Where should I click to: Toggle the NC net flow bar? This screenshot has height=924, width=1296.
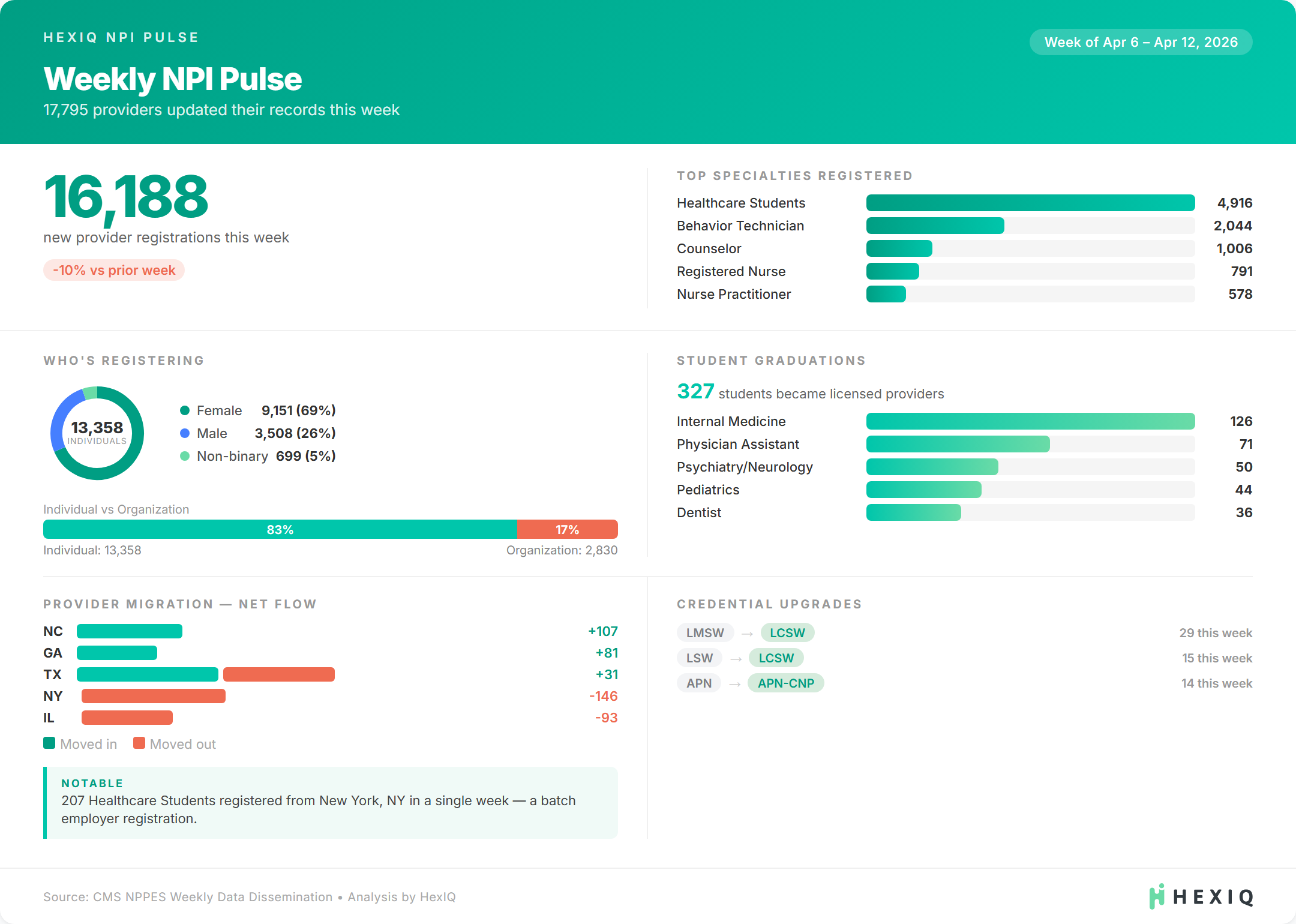(129, 631)
